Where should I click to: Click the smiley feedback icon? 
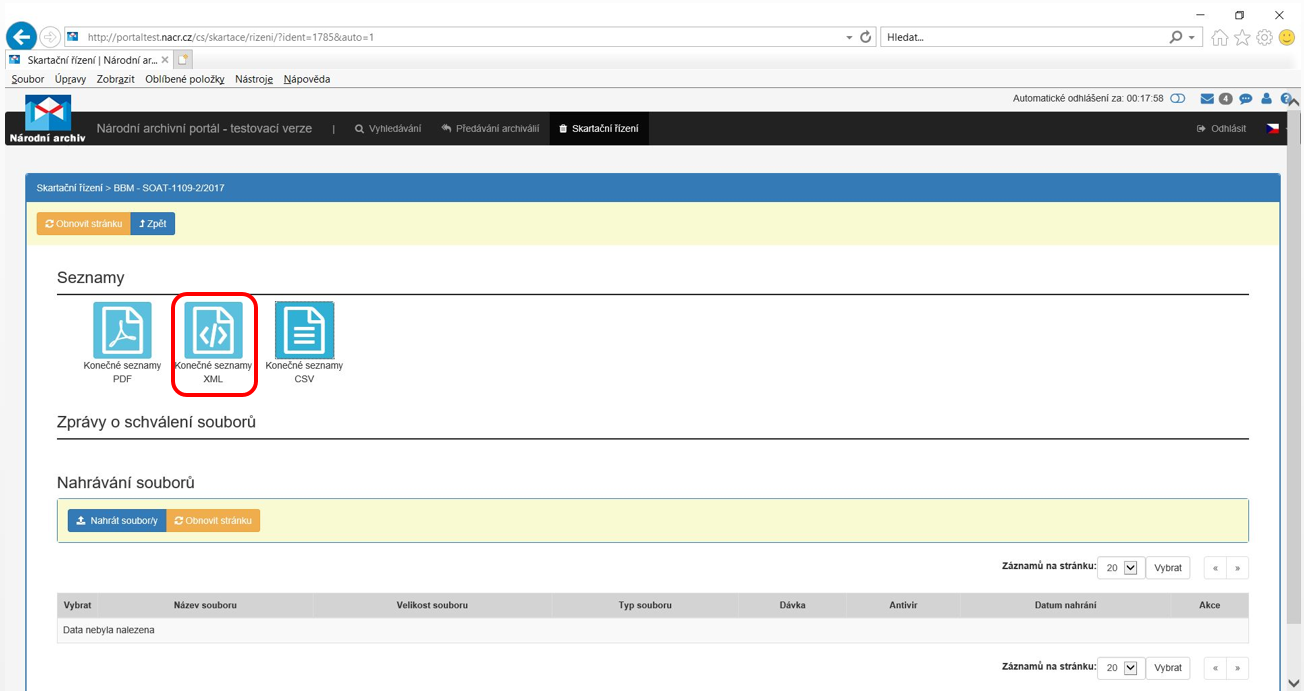(x=1287, y=38)
